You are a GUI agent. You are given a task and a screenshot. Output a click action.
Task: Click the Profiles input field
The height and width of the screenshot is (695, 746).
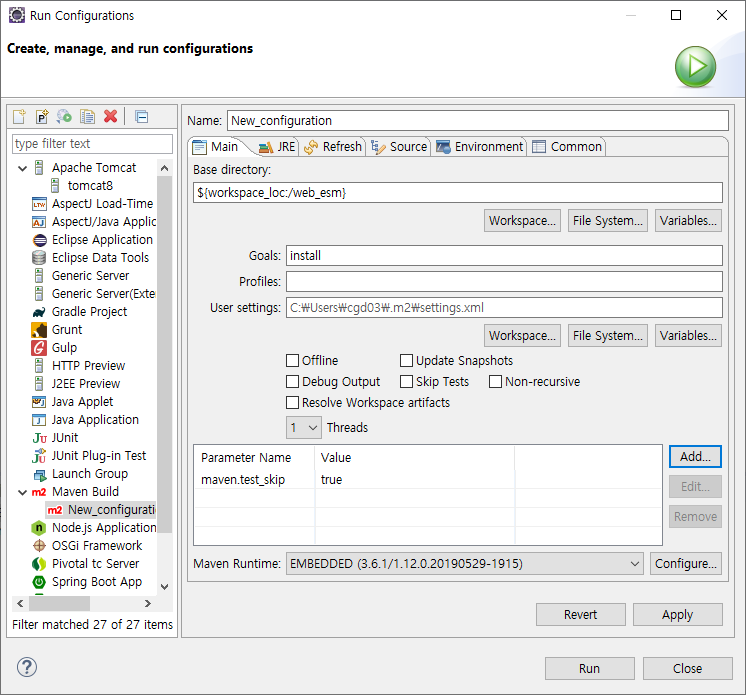(504, 282)
